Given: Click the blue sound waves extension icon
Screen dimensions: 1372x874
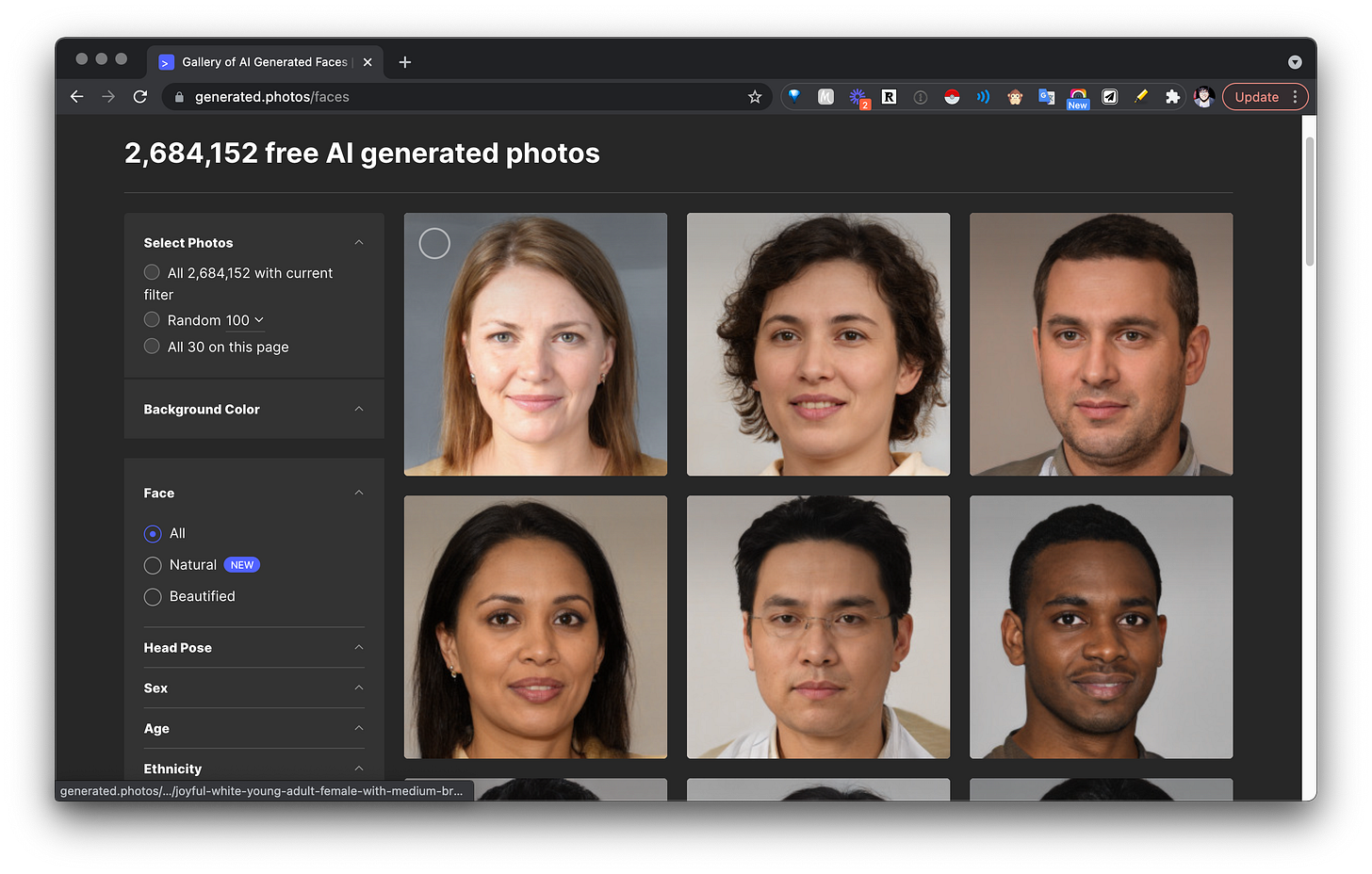Looking at the screenshot, I should (x=983, y=97).
